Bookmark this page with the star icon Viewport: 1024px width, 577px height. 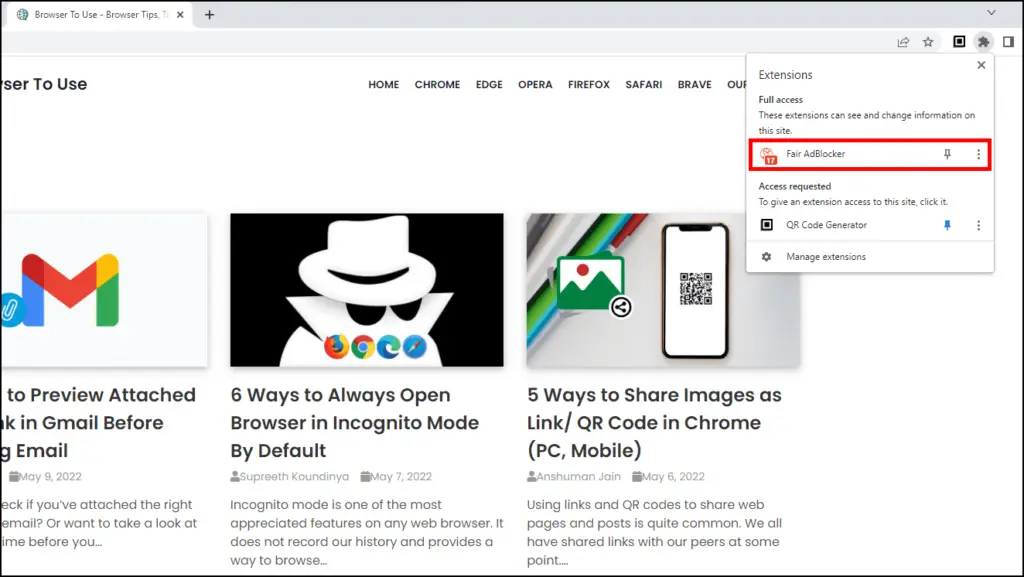928,42
